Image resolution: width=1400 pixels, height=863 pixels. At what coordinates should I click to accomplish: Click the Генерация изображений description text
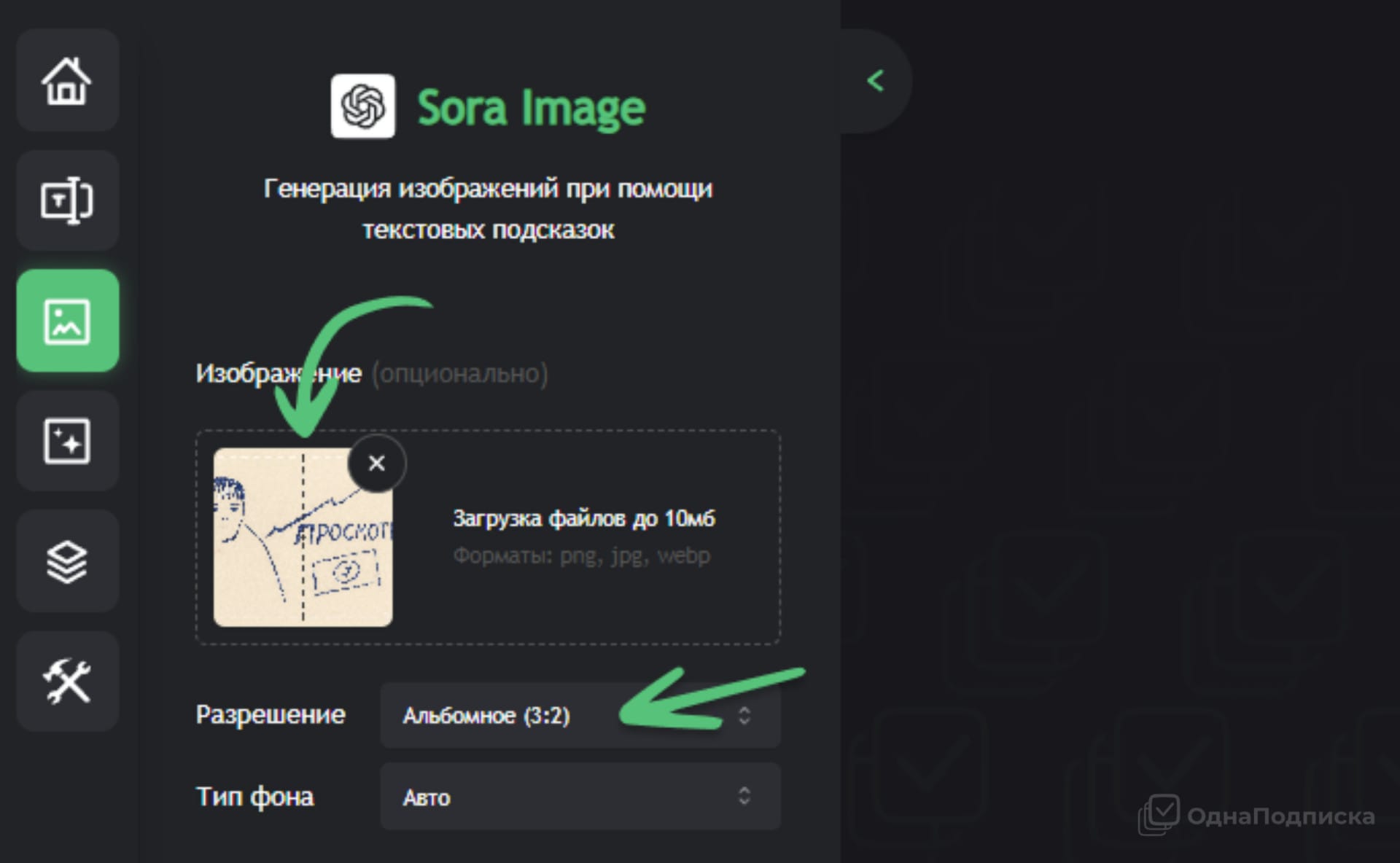pyautogui.click(x=488, y=208)
